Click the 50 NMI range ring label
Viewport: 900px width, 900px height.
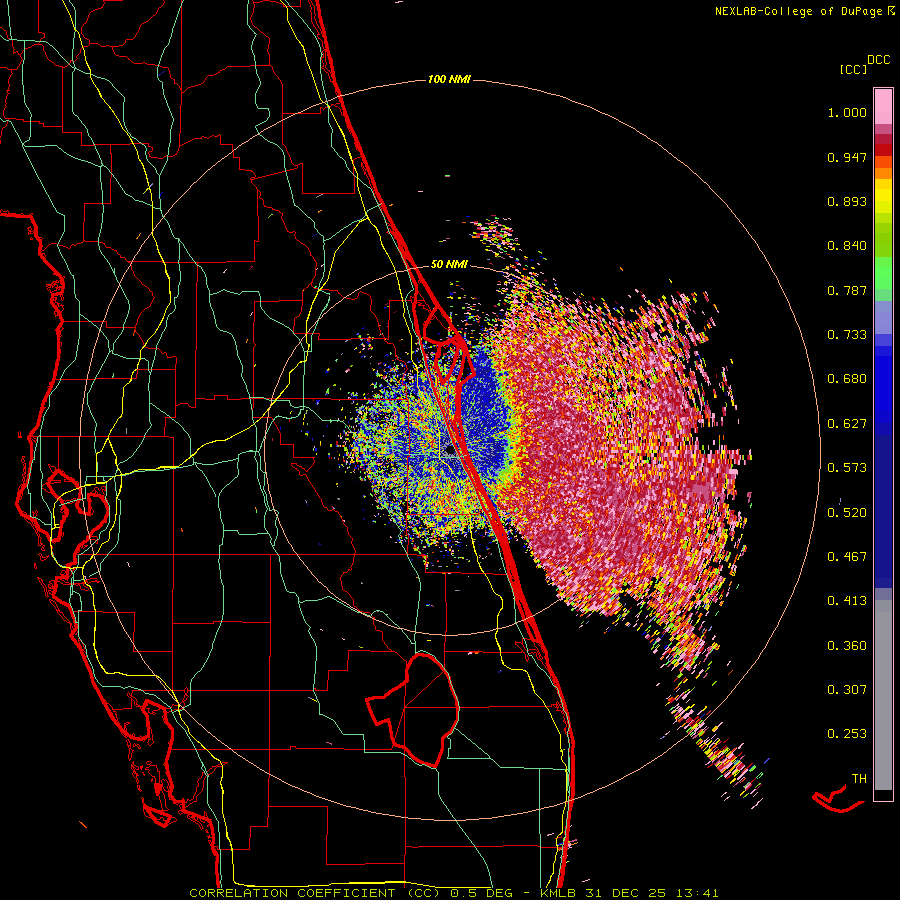[x=449, y=265]
